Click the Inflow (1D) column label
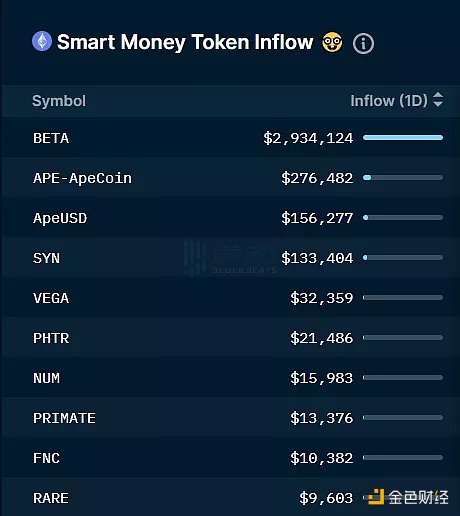The width and height of the screenshot is (460, 516). (x=389, y=101)
